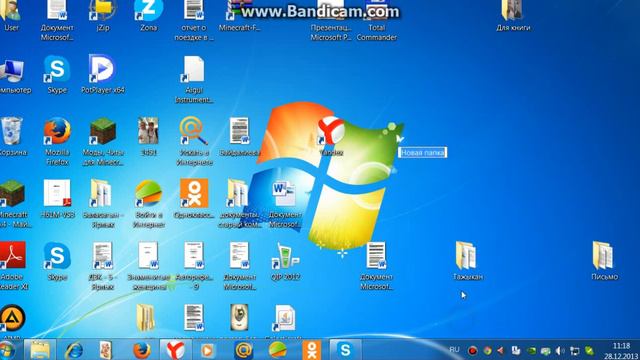Screen dimensions: 640x360
Task: Launch Internet Explorer from the taskbar
Action: 74,350
